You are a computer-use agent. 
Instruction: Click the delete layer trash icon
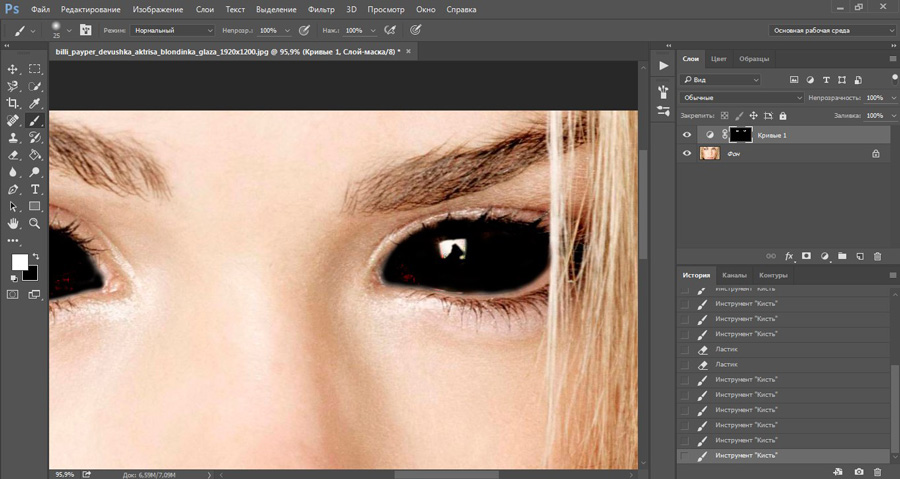(x=876, y=256)
